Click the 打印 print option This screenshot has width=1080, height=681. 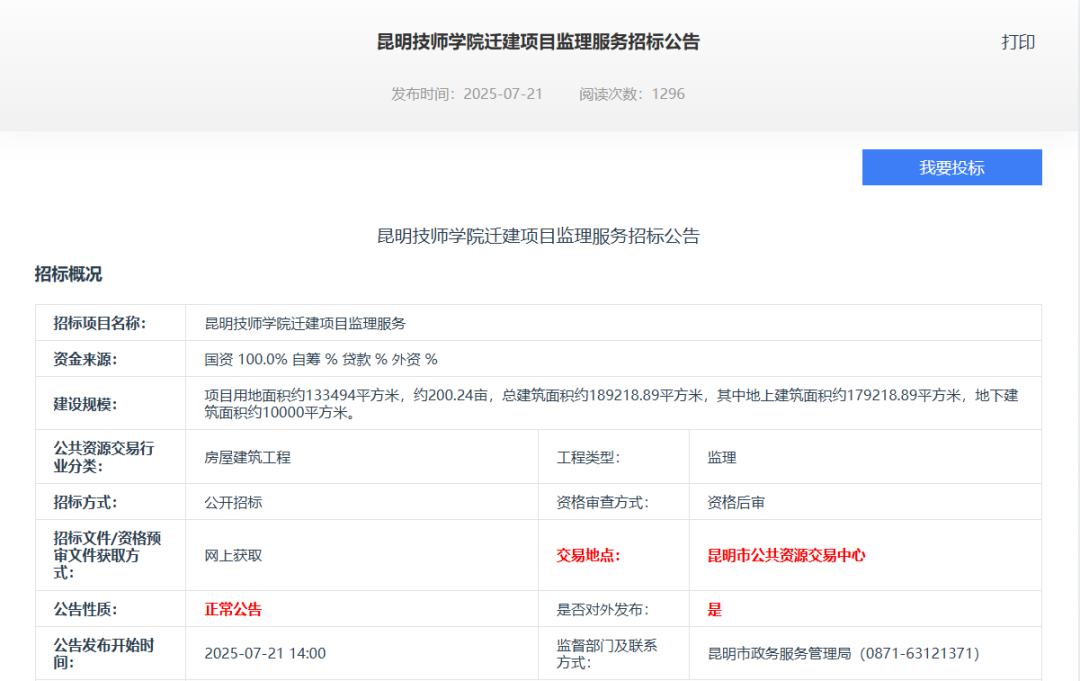pos(1019,41)
